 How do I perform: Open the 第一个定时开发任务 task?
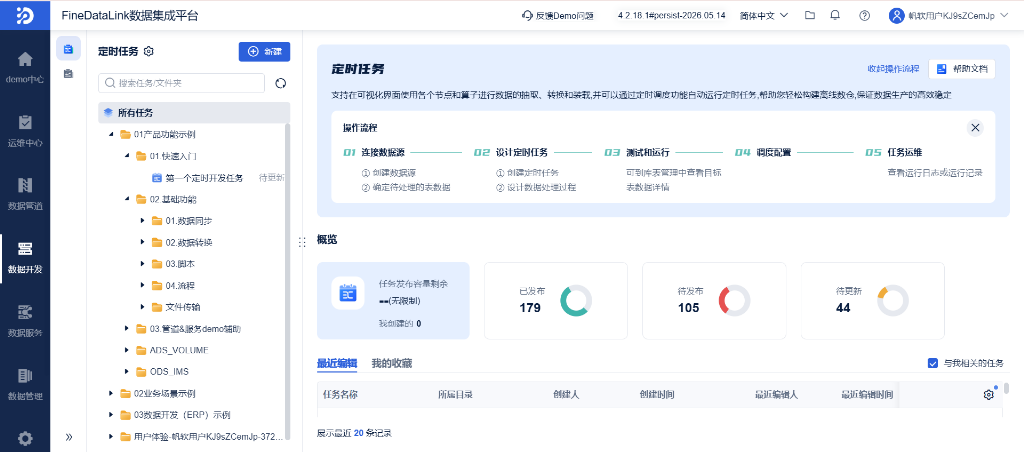pyautogui.click(x=204, y=178)
